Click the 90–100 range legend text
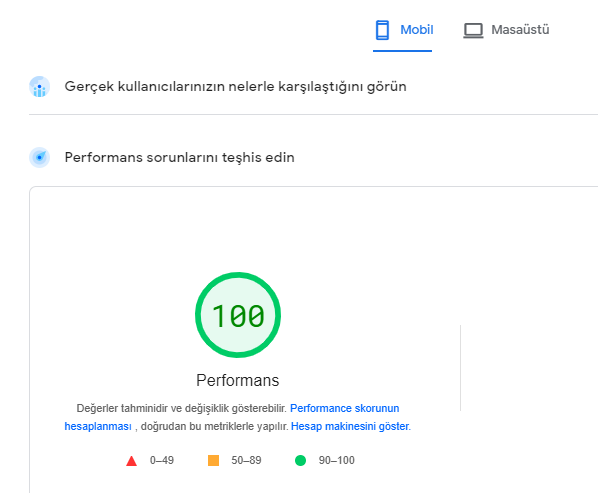Viewport: 598px width, 493px height. [337, 460]
